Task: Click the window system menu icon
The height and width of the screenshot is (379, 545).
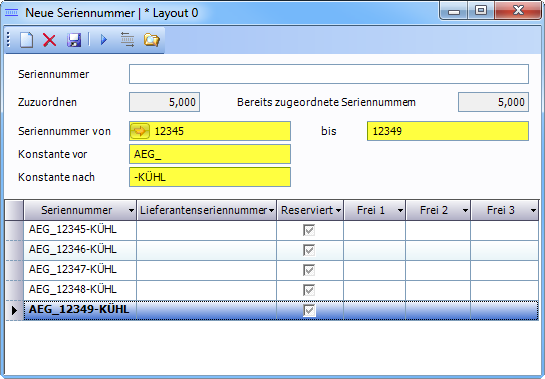Action: click(11, 13)
